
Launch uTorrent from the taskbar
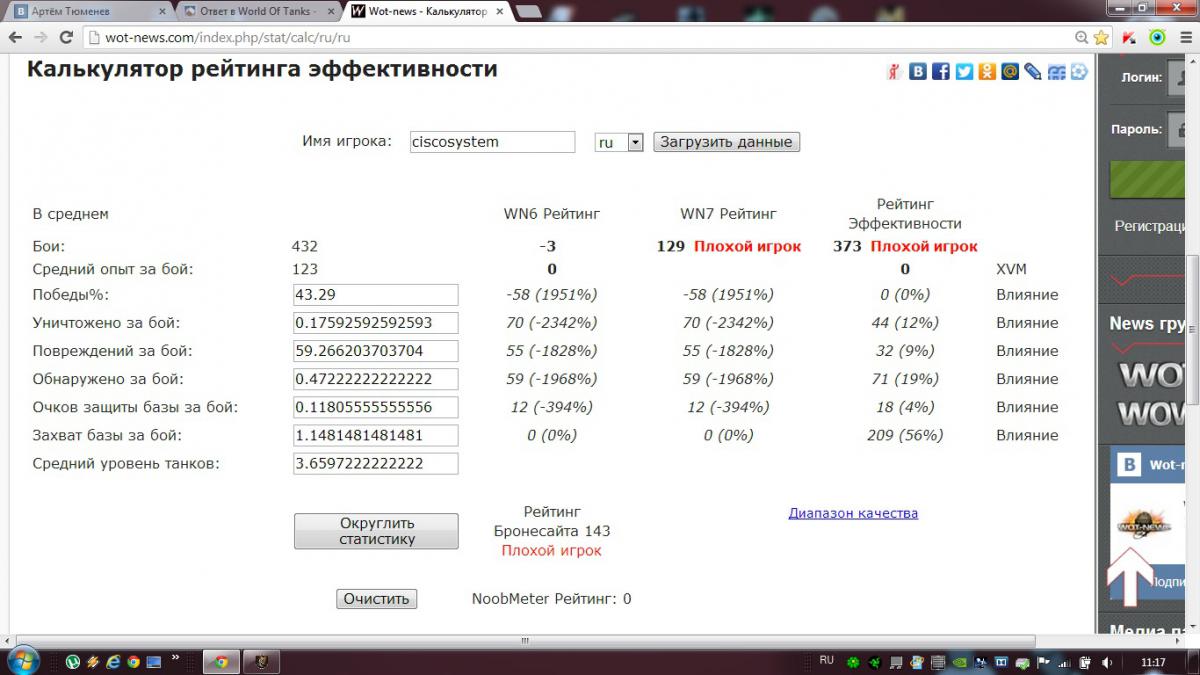[73, 661]
